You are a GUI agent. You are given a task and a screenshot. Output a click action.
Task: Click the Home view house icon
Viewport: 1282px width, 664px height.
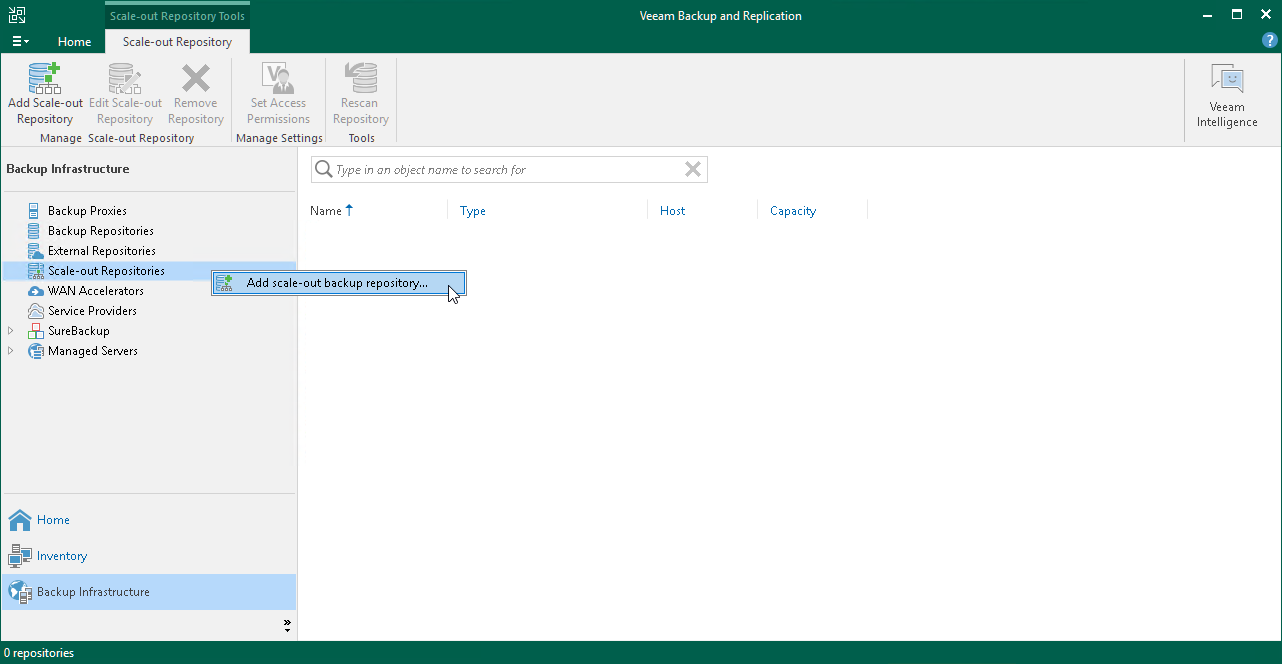click(x=20, y=520)
